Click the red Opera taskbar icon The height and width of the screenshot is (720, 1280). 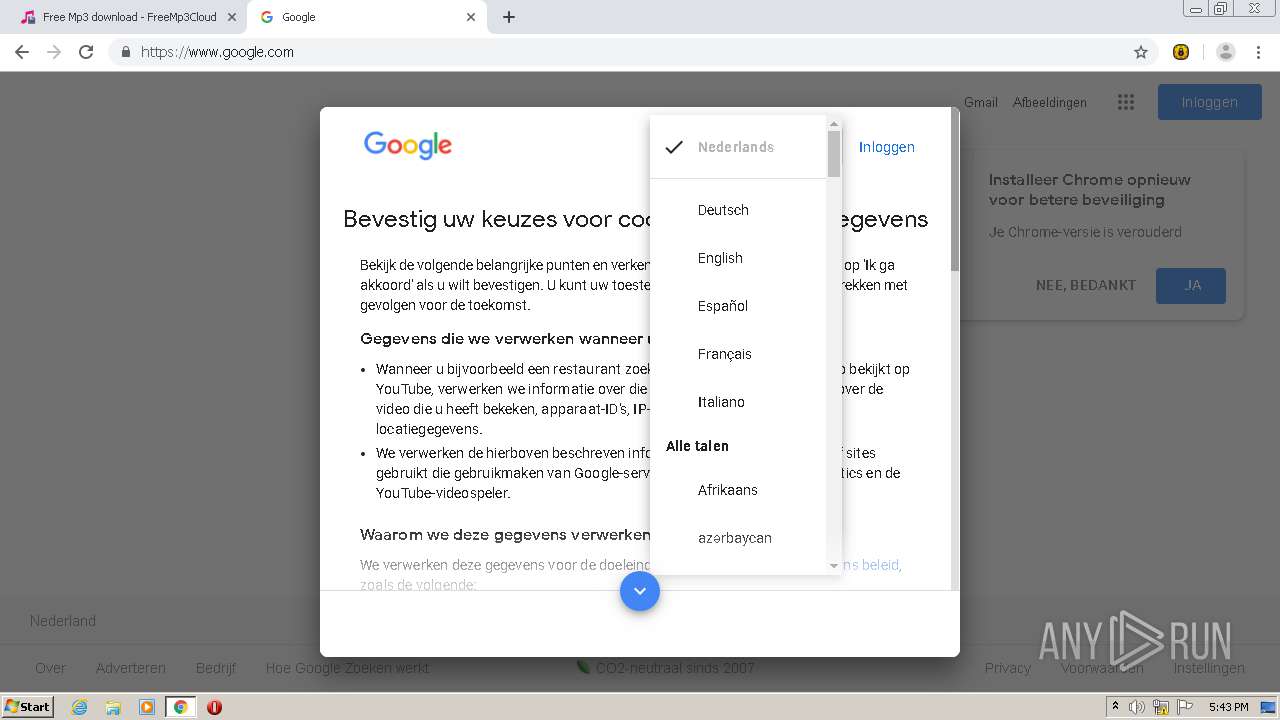coord(214,707)
